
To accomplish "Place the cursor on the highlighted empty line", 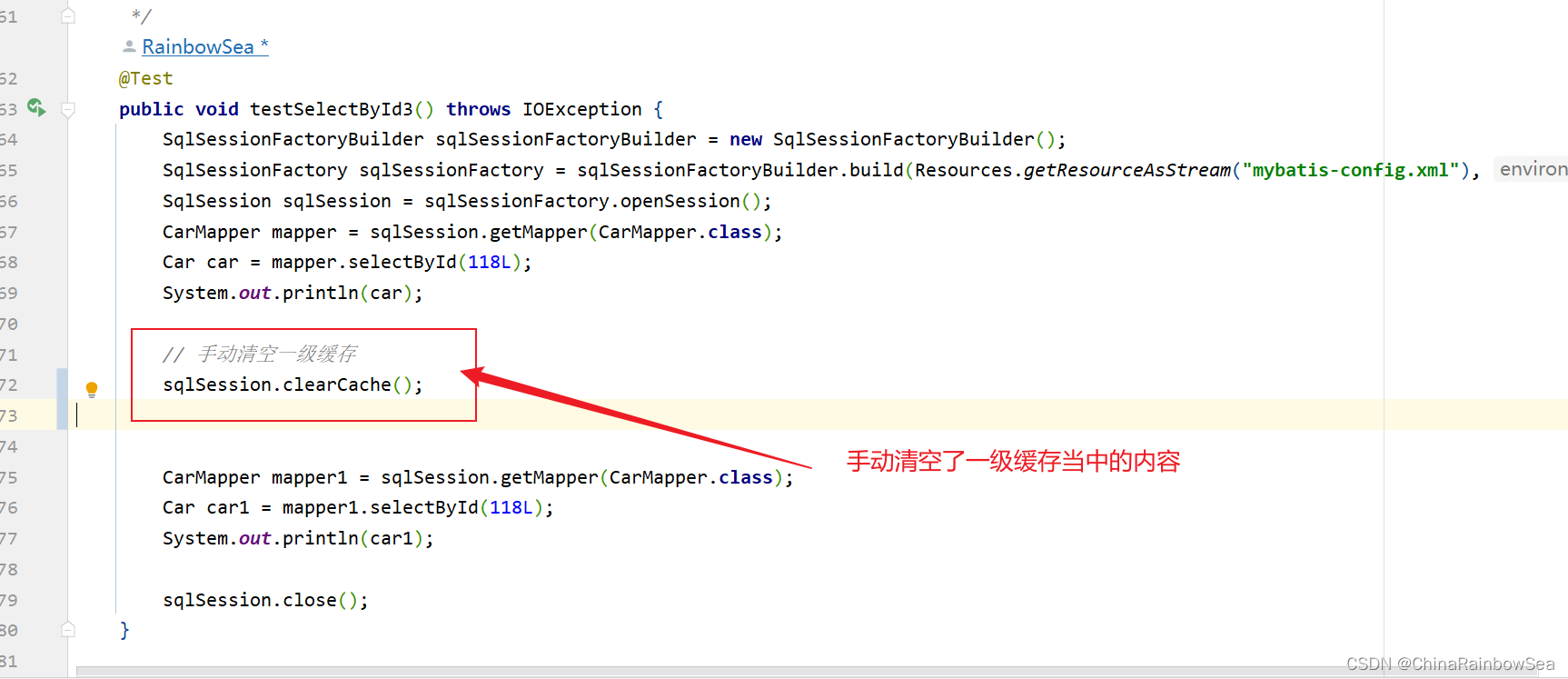I will [818, 415].
